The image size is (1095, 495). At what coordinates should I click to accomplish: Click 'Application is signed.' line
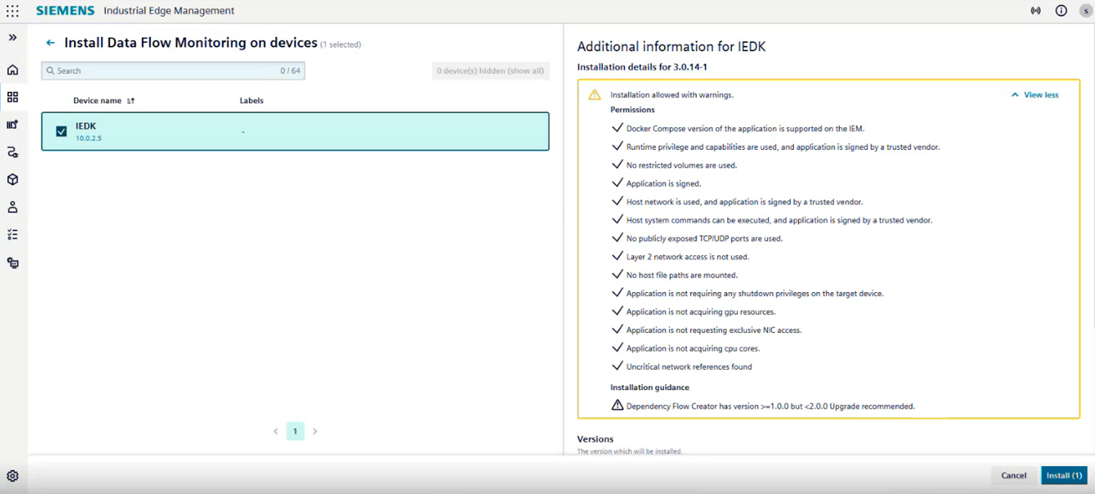[x=663, y=184]
